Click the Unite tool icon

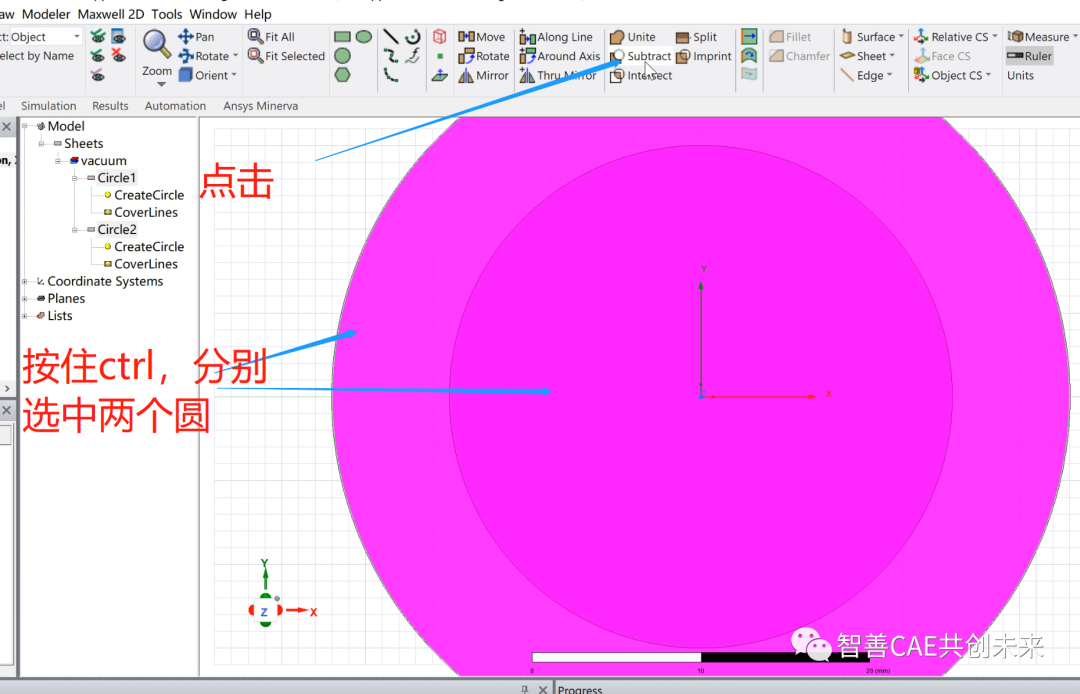pyautogui.click(x=618, y=37)
